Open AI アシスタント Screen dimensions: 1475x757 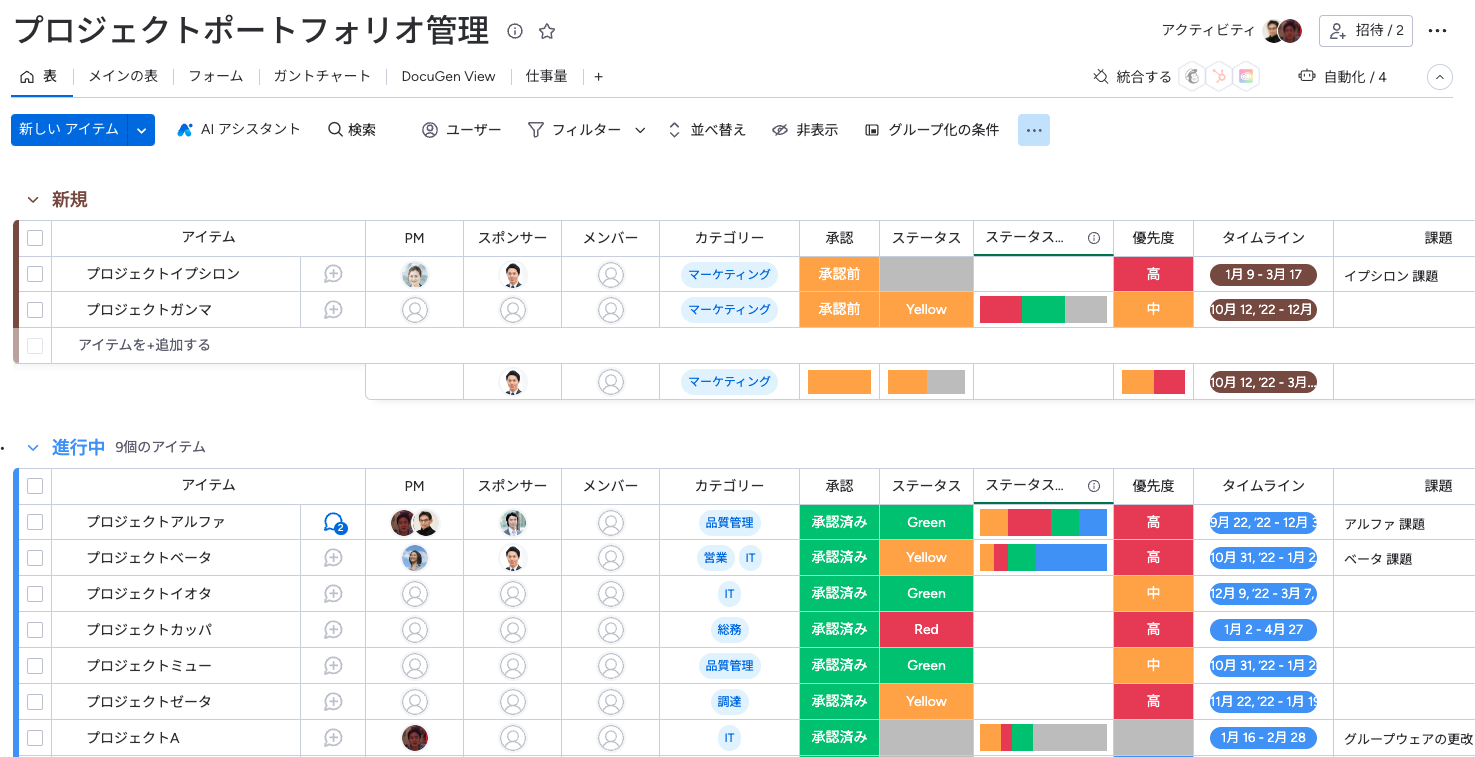239,130
